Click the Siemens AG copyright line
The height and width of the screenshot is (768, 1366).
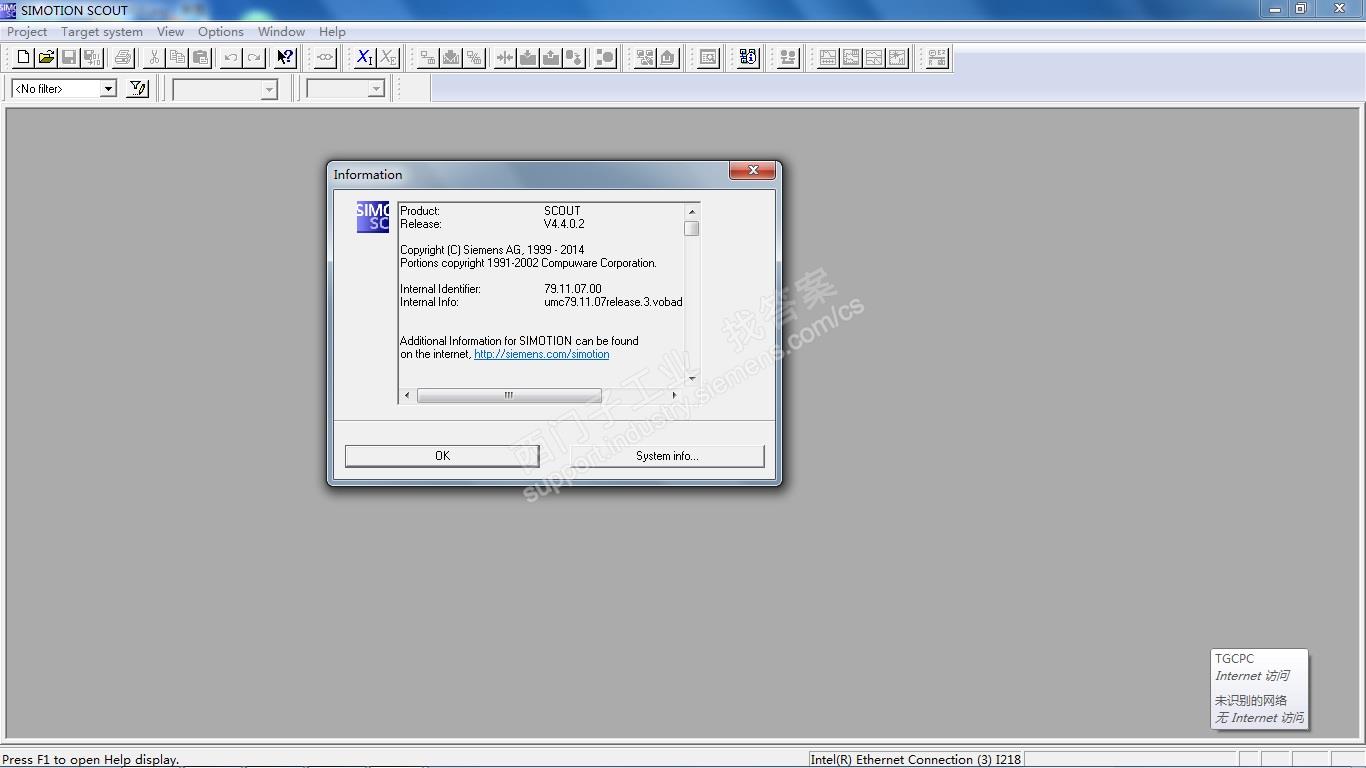pos(492,250)
